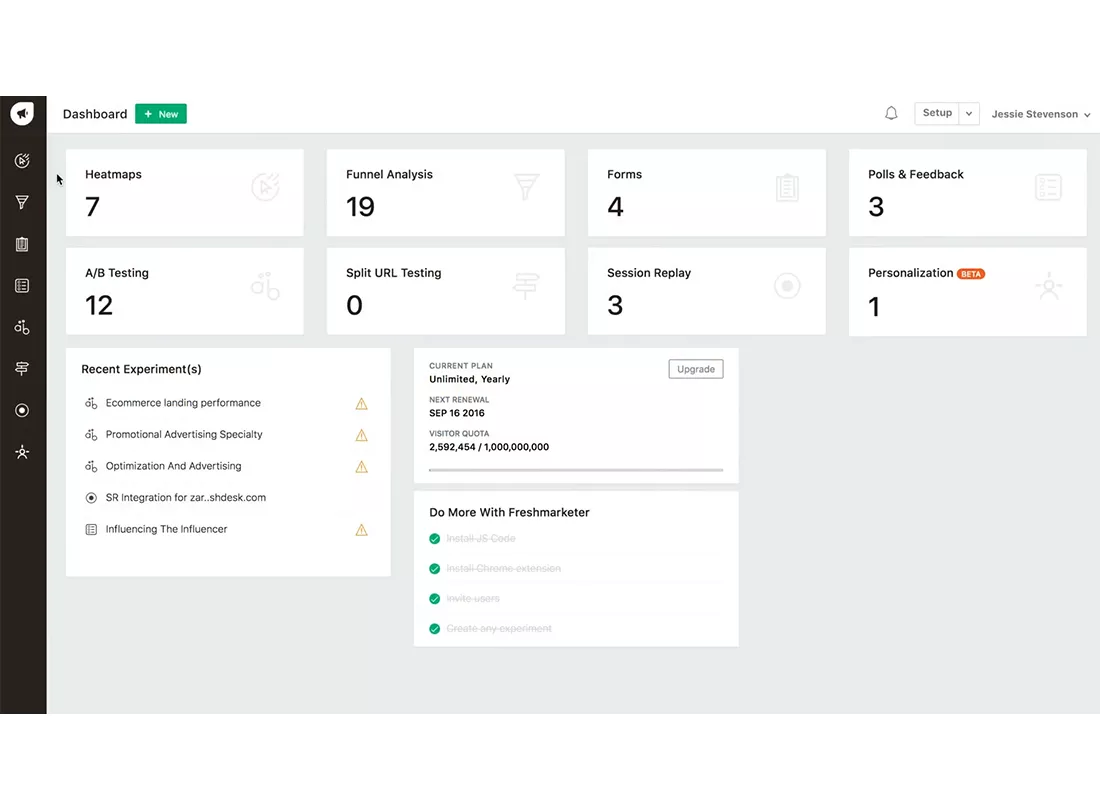Open SR Integration for zar..shdesk.com

point(186,497)
